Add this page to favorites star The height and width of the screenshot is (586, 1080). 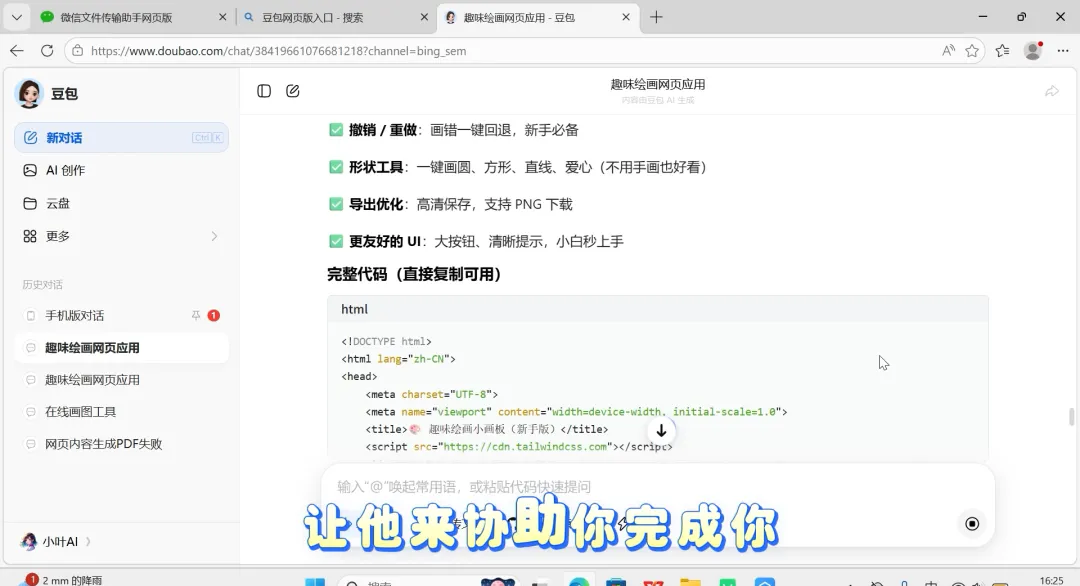972,51
